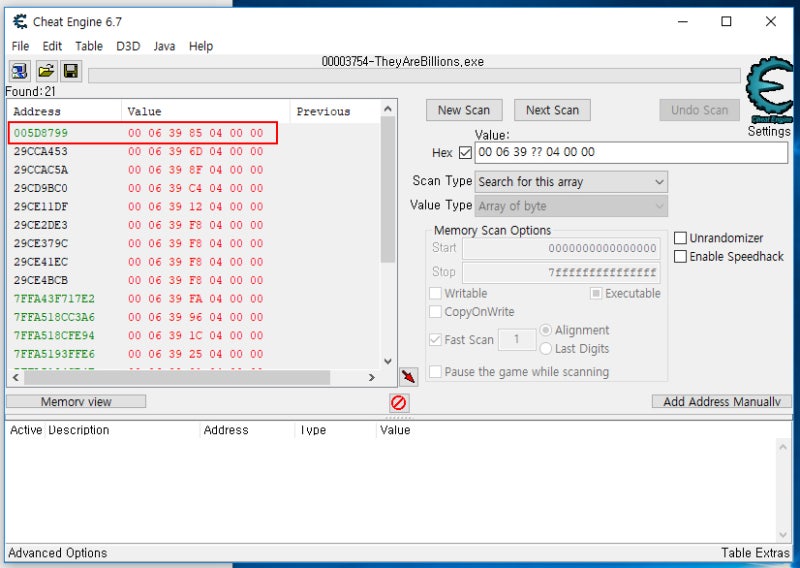Select result address 7FFA43F717E2
This screenshot has height=568, width=800.
[x=54, y=299]
